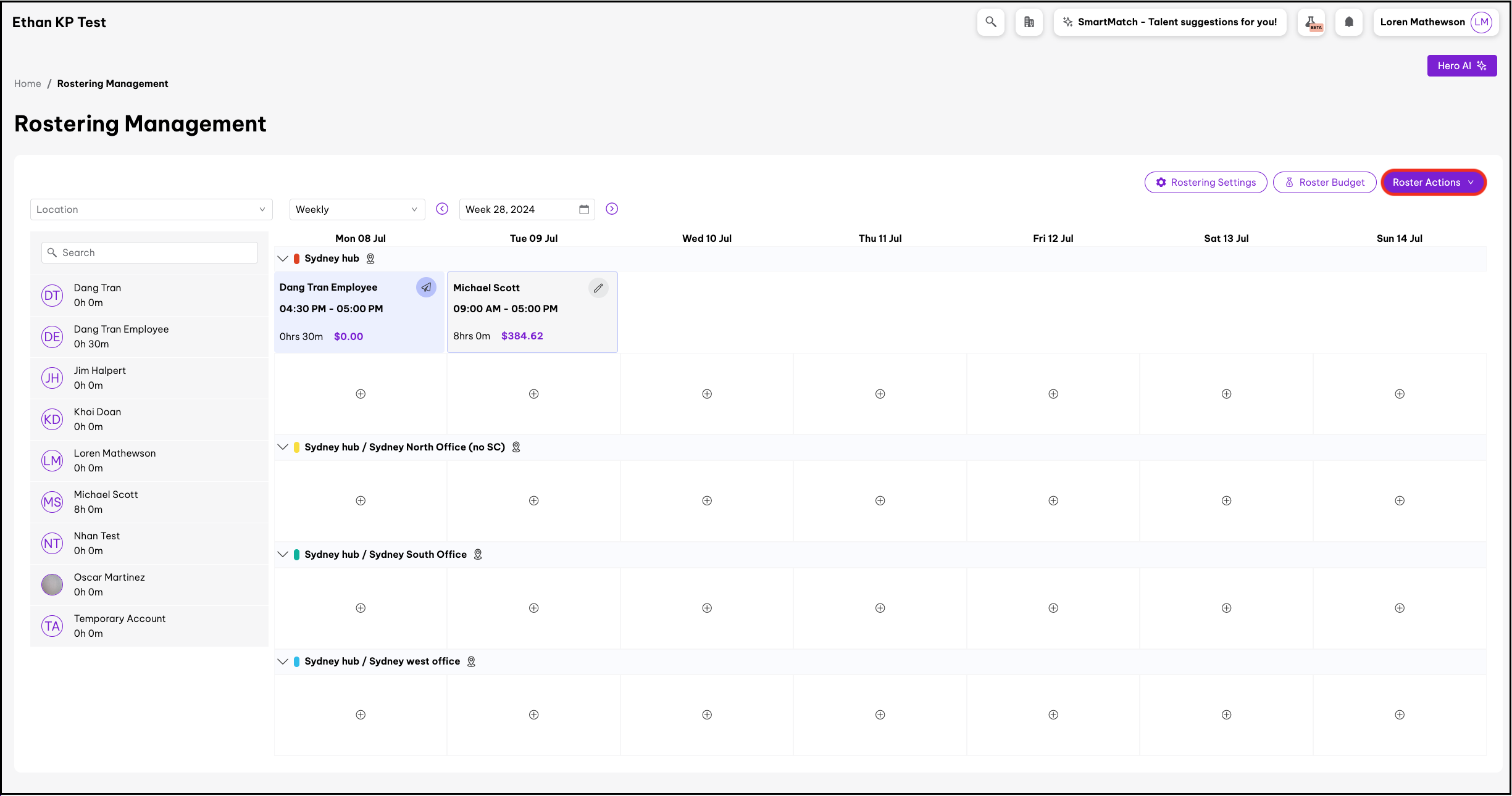This screenshot has width=1512, height=796.
Task: Expand Roster Actions dropdown menu
Action: point(1433,183)
